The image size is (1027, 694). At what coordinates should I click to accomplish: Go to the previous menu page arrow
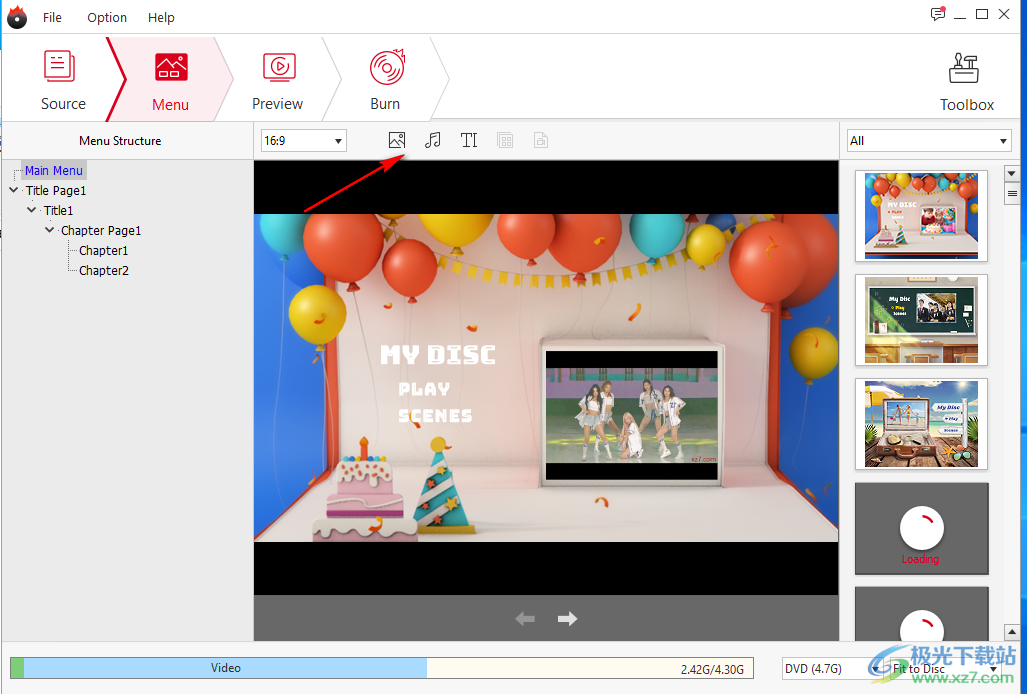[525, 619]
